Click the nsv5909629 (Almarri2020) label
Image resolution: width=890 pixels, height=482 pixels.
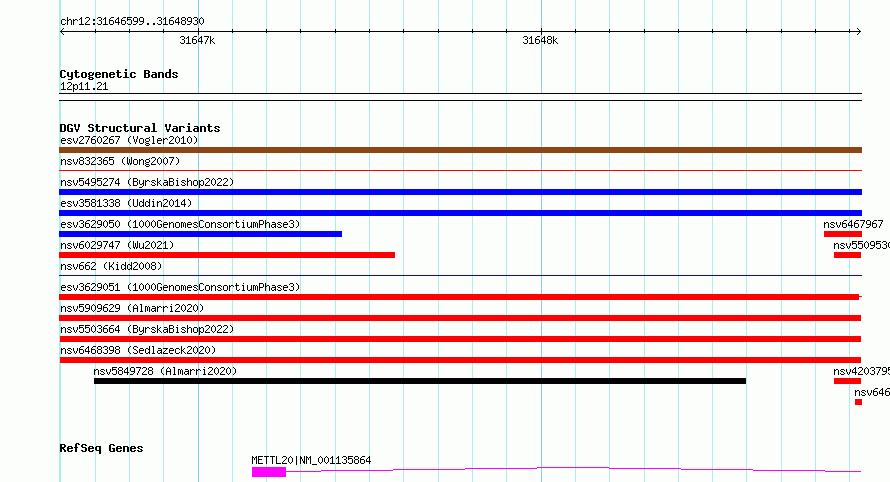tap(132, 308)
